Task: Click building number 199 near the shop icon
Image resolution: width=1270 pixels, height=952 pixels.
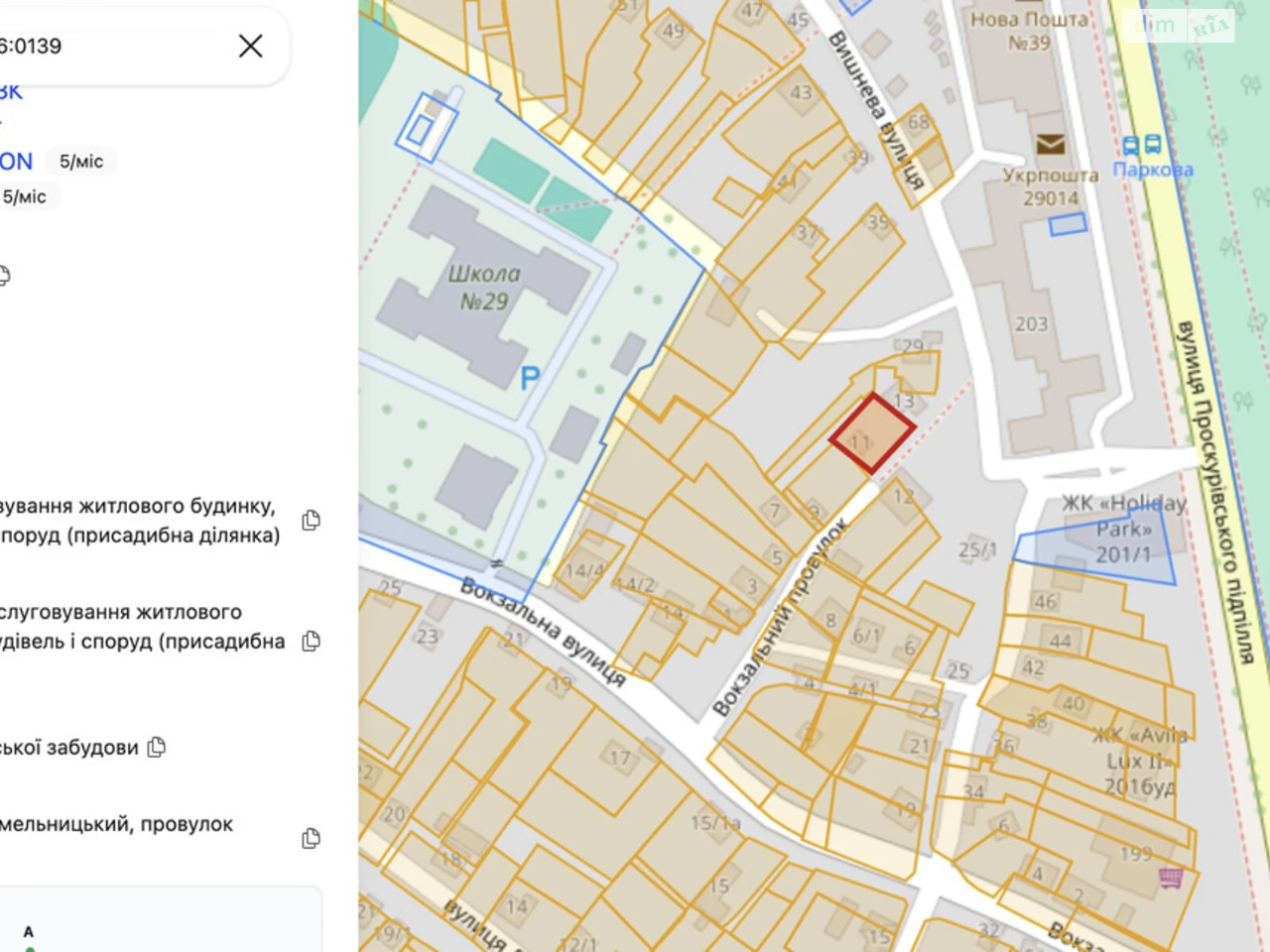Action: 1136,854
